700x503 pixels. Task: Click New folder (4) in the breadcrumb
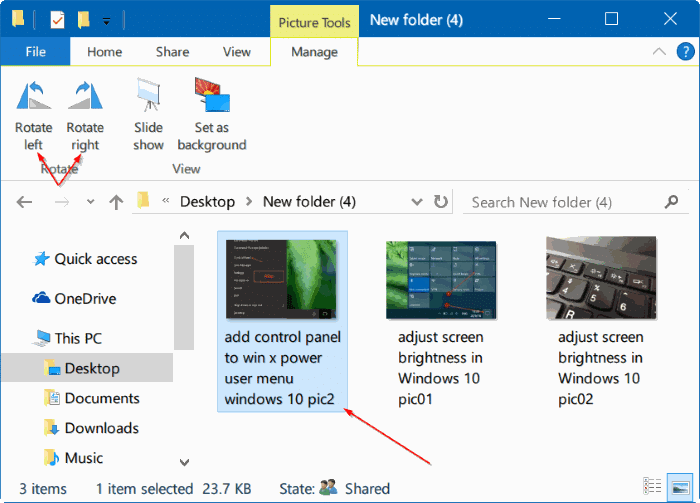tap(309, 202)
